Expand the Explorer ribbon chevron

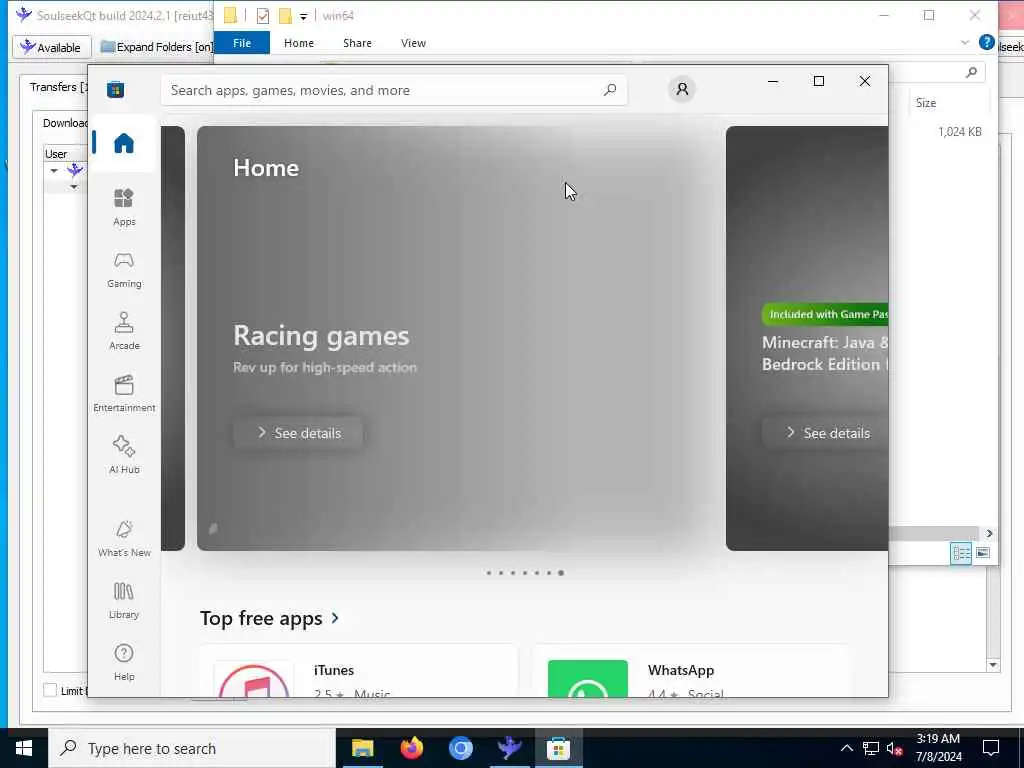965,42
